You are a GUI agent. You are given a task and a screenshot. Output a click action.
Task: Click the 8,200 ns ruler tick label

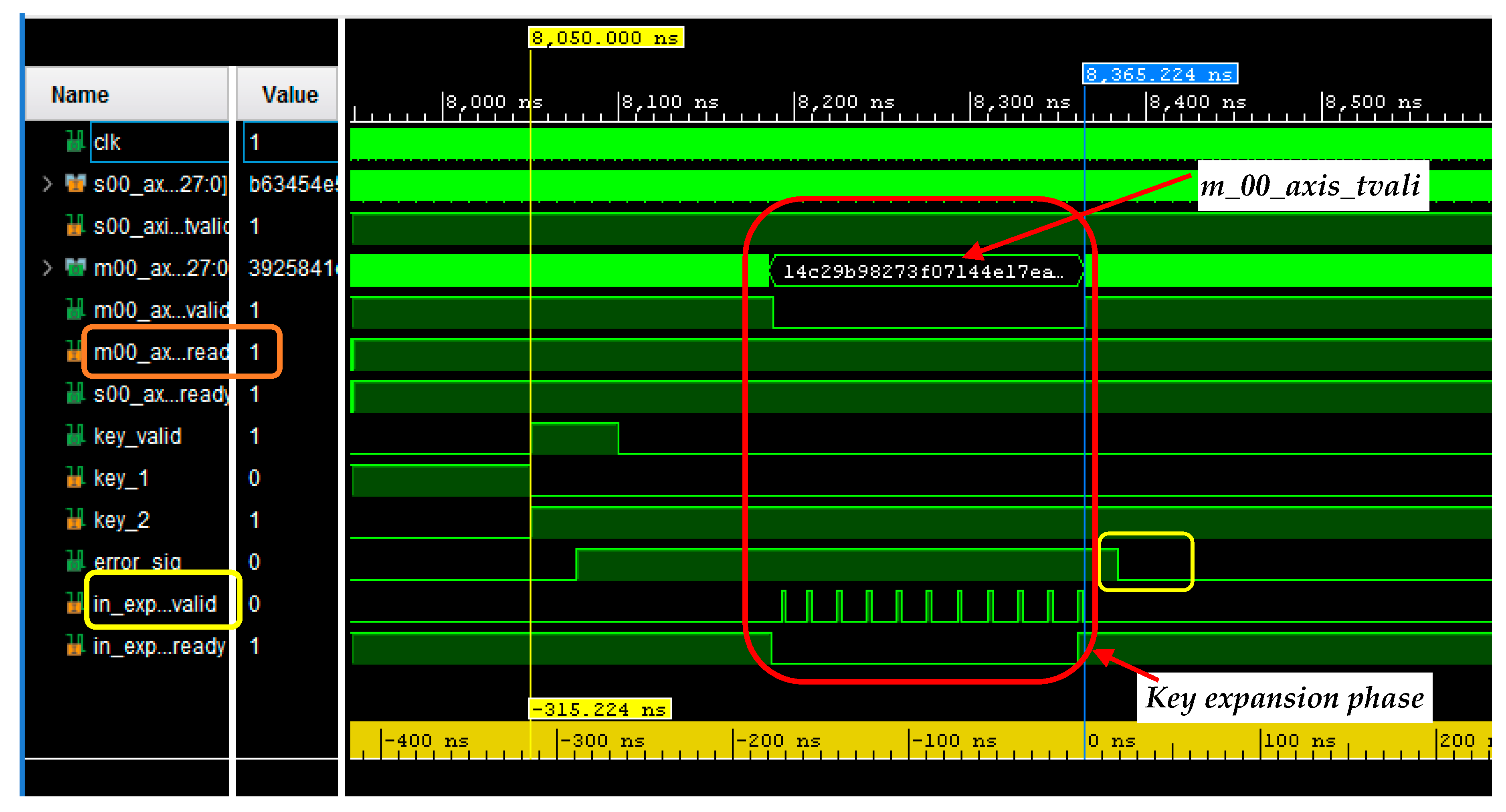click(x=846, y=102)
